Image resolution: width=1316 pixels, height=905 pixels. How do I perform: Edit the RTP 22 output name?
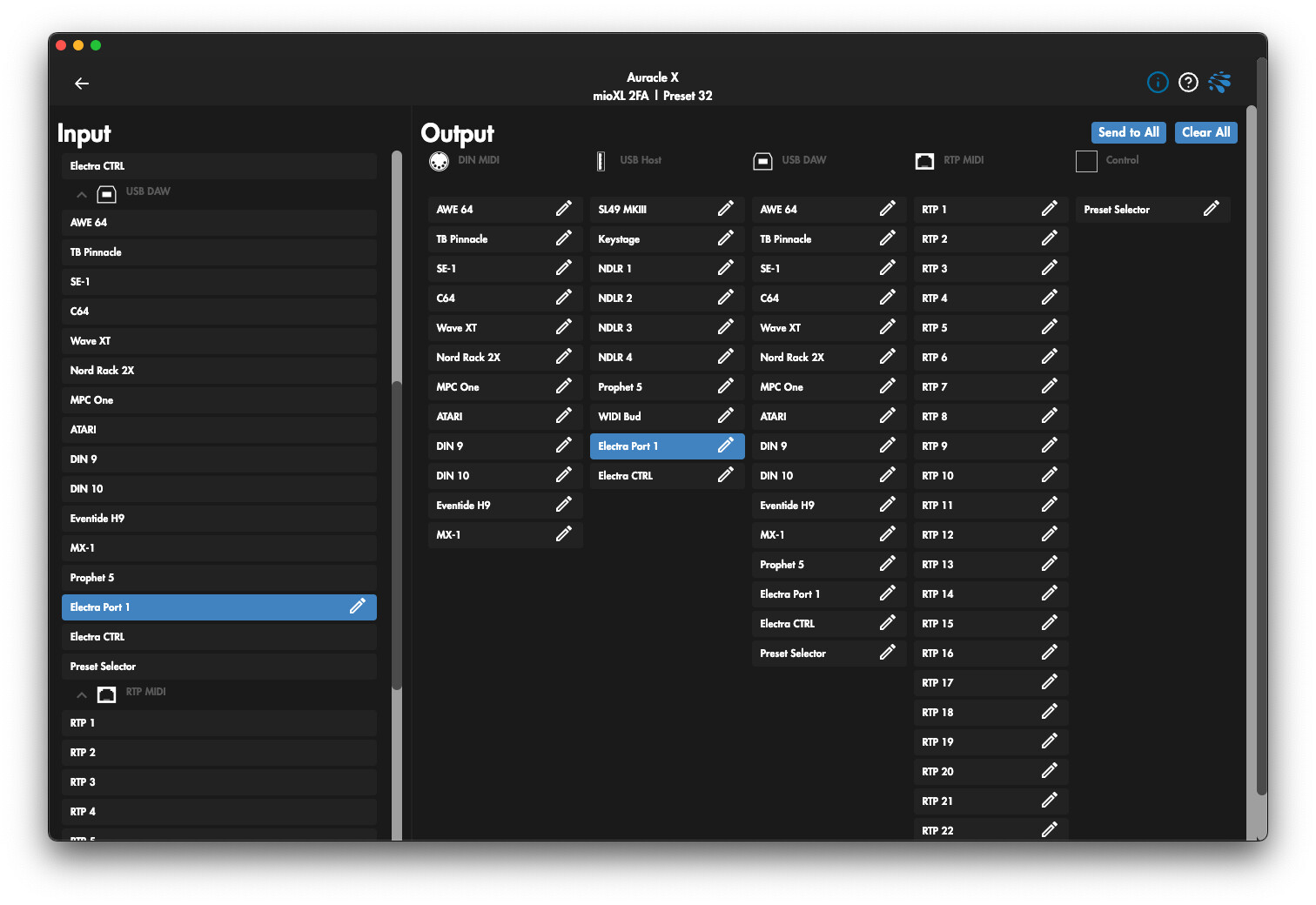(x=1050, y=830)
